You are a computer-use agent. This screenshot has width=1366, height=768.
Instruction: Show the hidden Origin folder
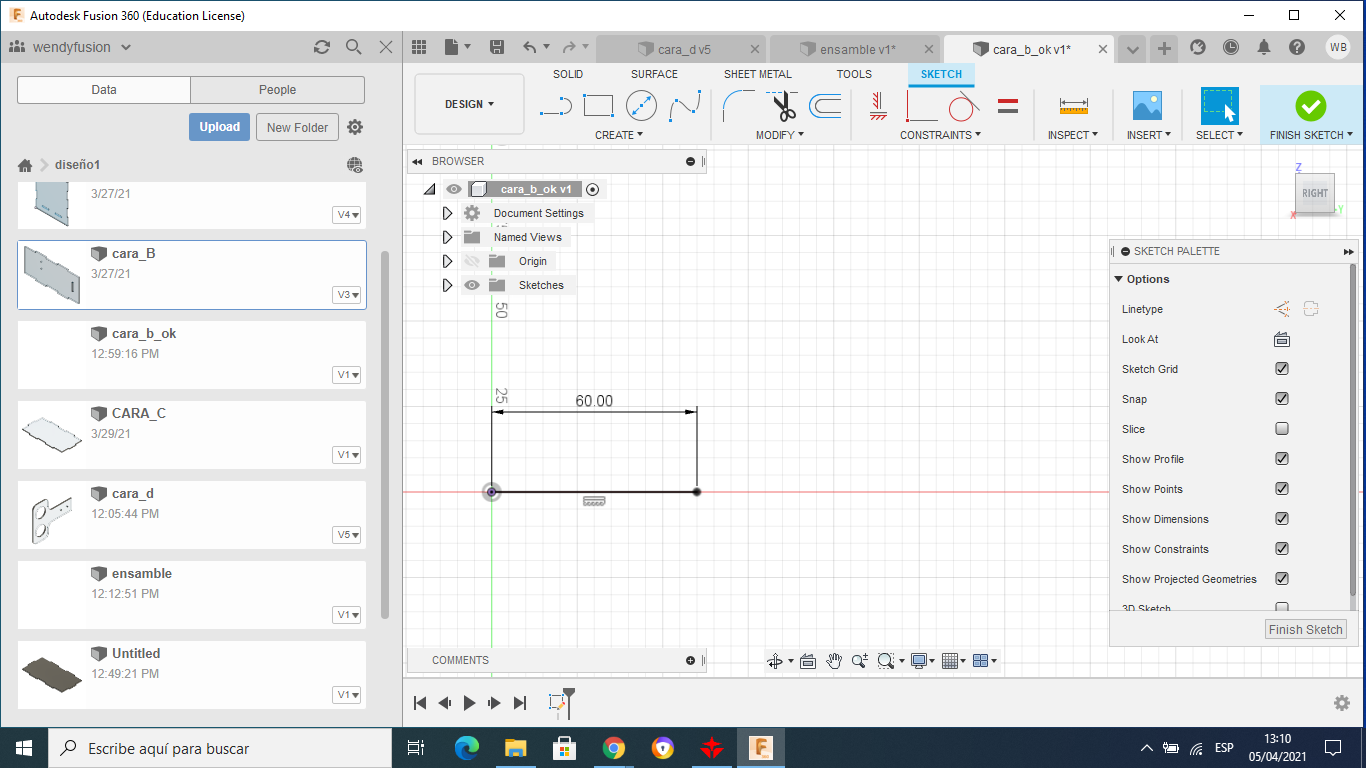pos(472,261)
